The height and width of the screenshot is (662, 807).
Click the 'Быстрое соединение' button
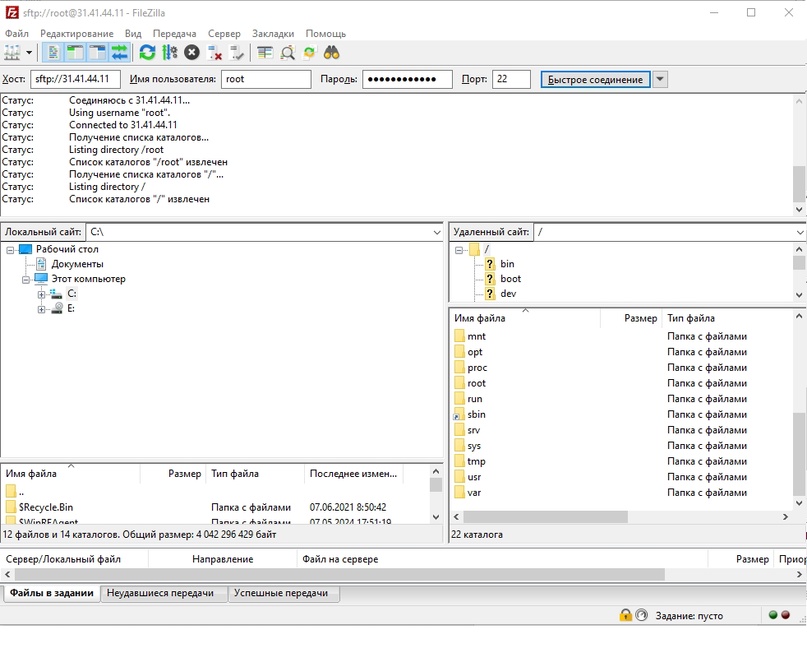click(x=595, y=80)
